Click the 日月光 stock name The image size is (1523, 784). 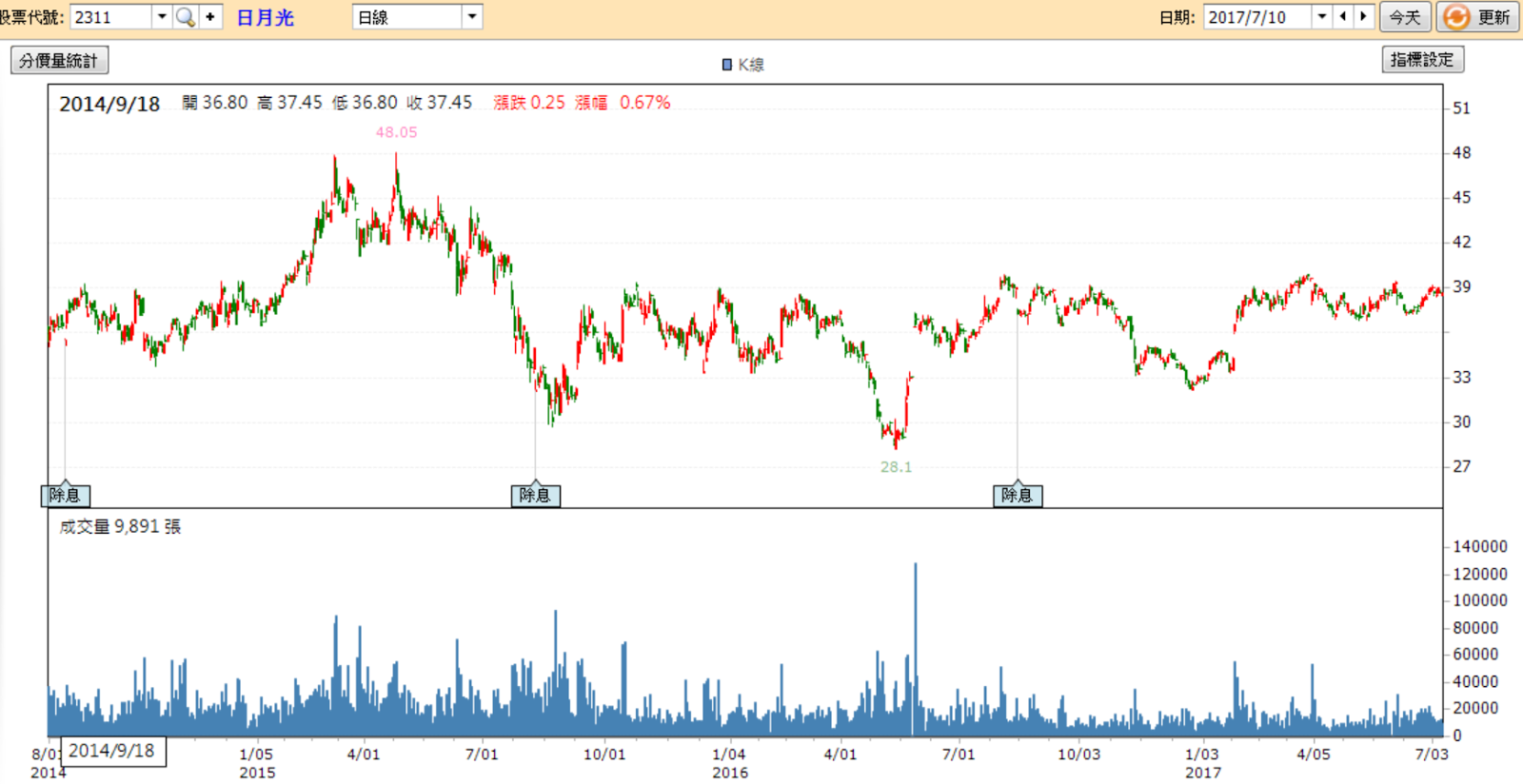click(266, 17)
